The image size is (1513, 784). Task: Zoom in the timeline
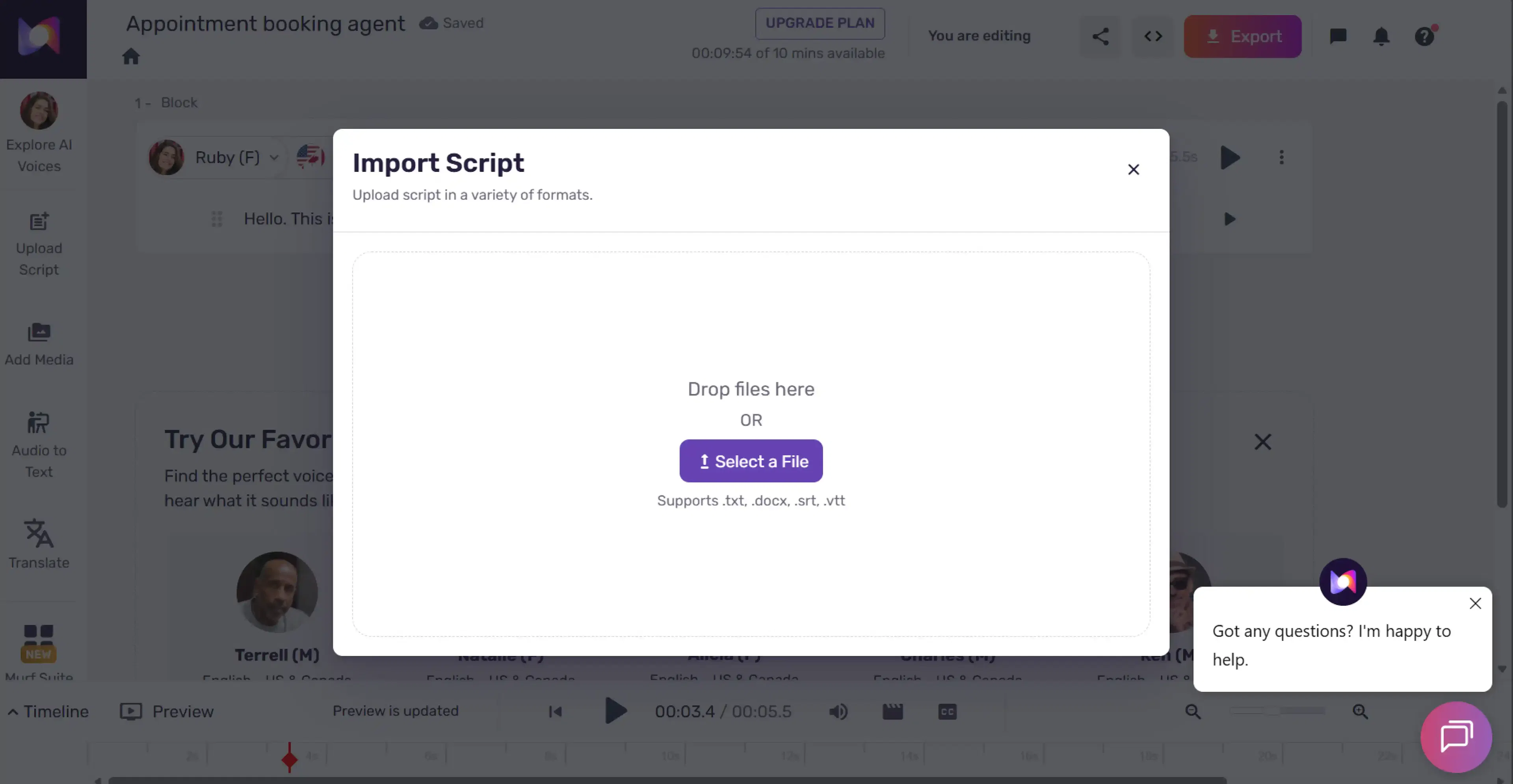click(1360, 712)
